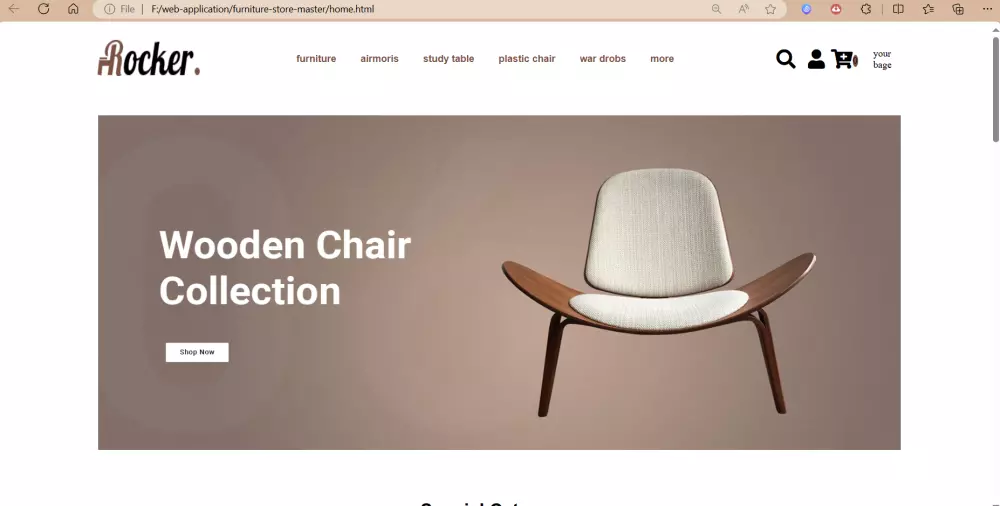Click the Shop Now button
Viewport: 1000px width, 506px height.
197,352
